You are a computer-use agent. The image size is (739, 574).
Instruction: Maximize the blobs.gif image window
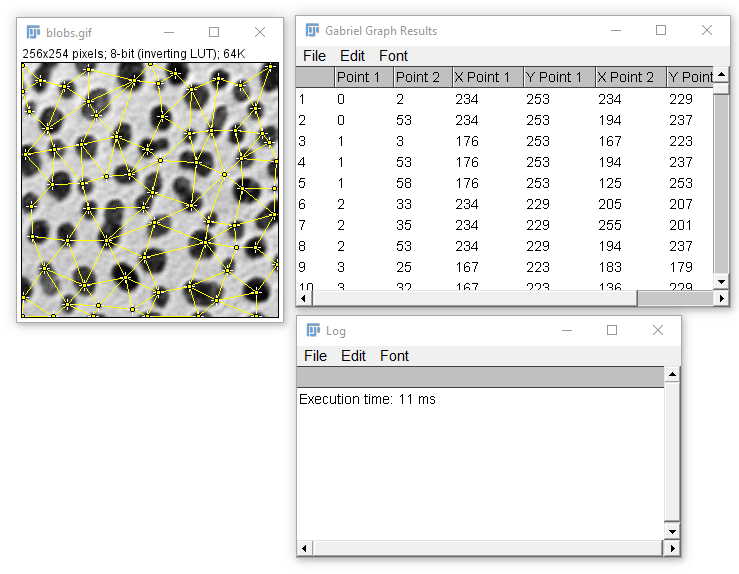pyautogui.click(x=214, y=32)
